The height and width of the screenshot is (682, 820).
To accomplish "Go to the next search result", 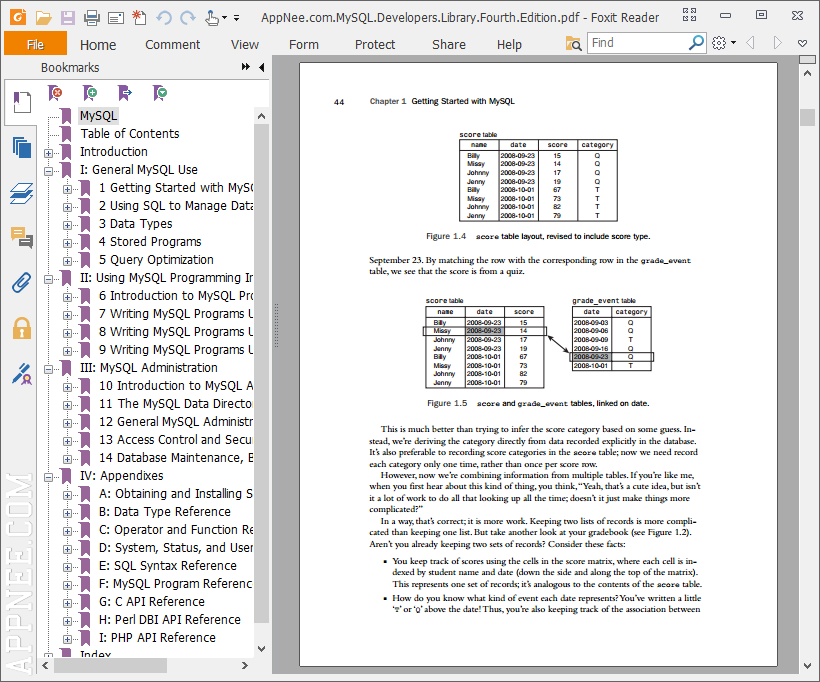I will point(778,42).
